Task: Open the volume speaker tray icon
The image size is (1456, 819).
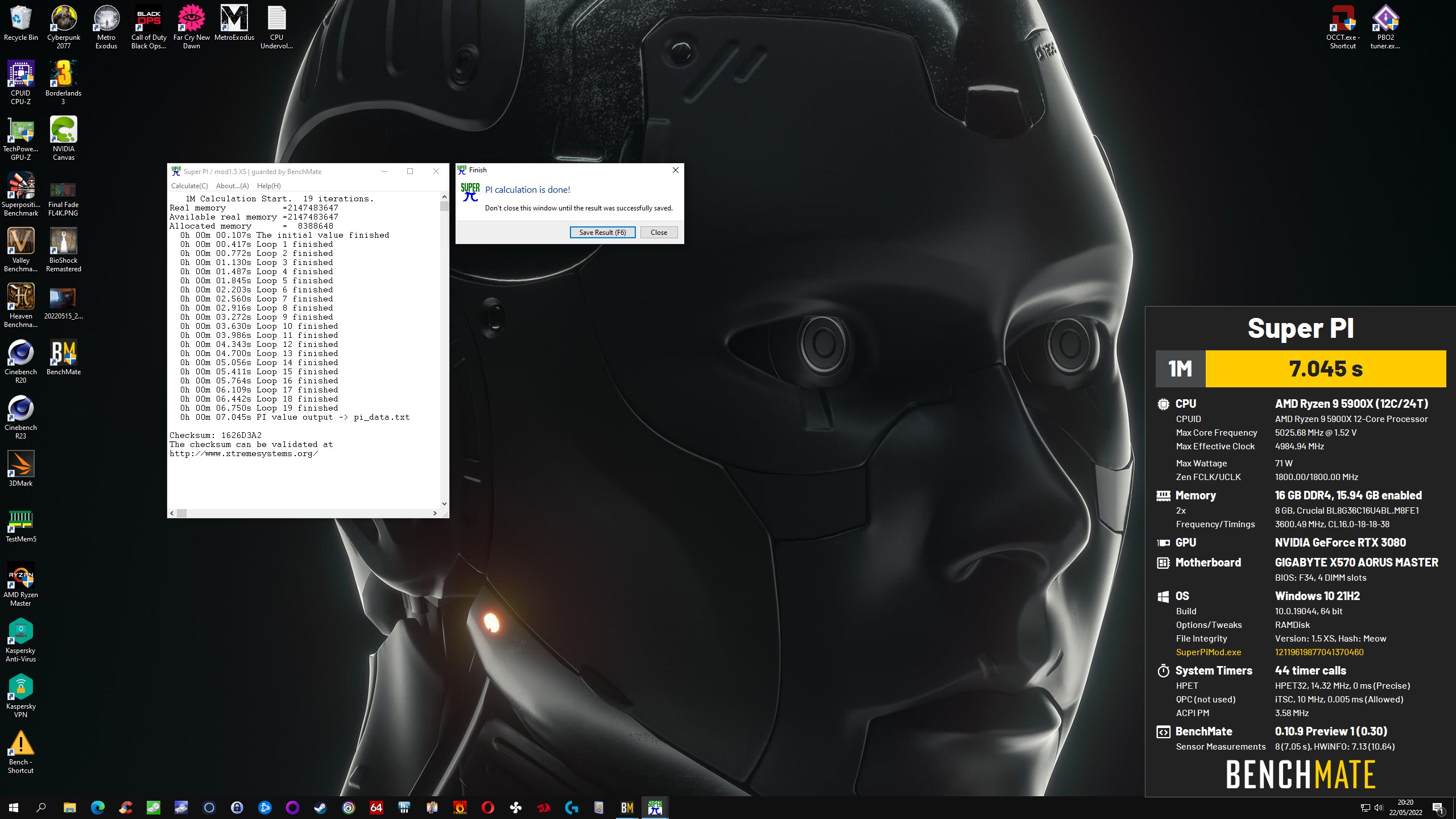Action: tap(1378, 808)
